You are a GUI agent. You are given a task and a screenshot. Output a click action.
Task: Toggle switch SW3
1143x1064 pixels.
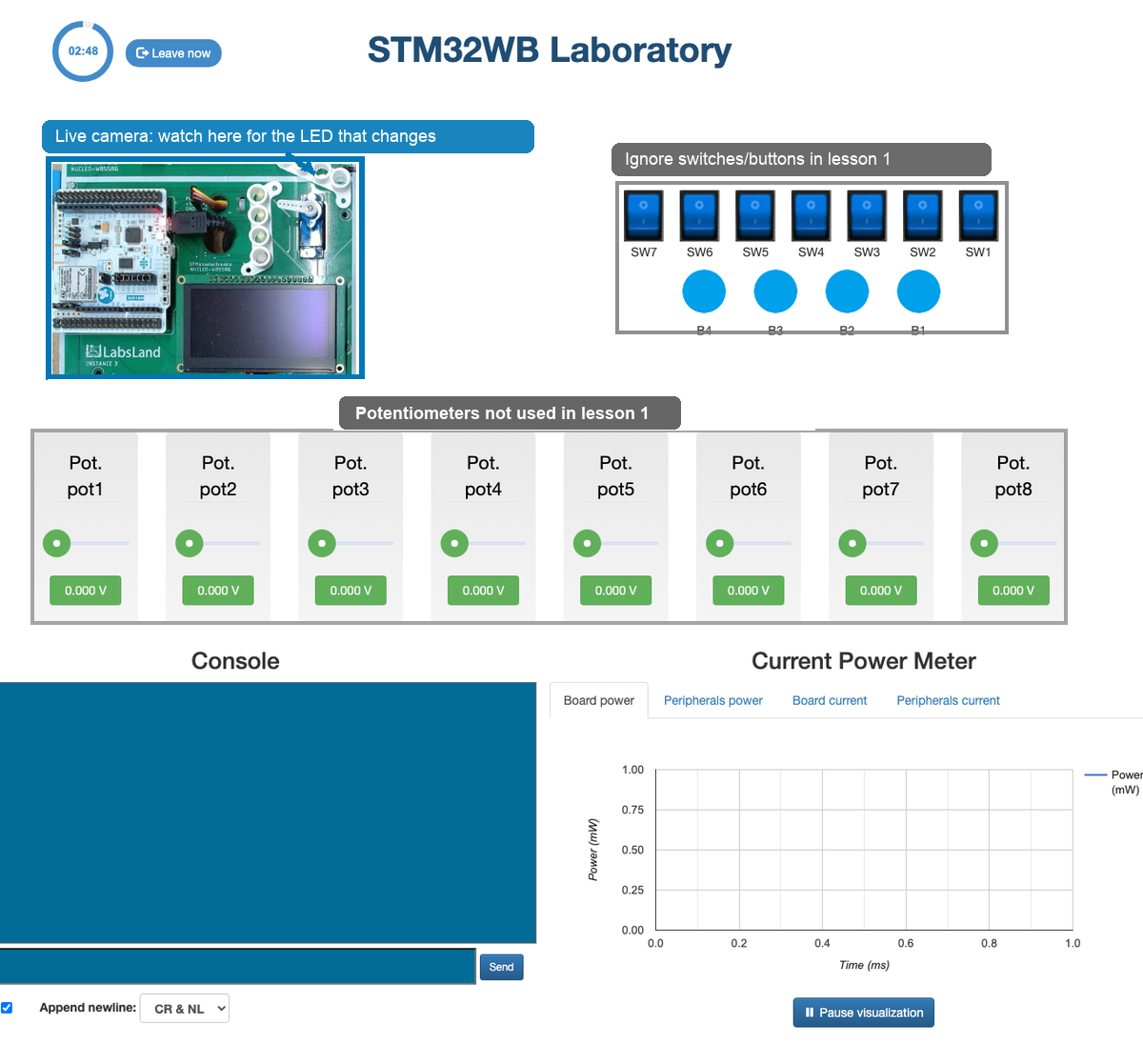pos(867,215)
